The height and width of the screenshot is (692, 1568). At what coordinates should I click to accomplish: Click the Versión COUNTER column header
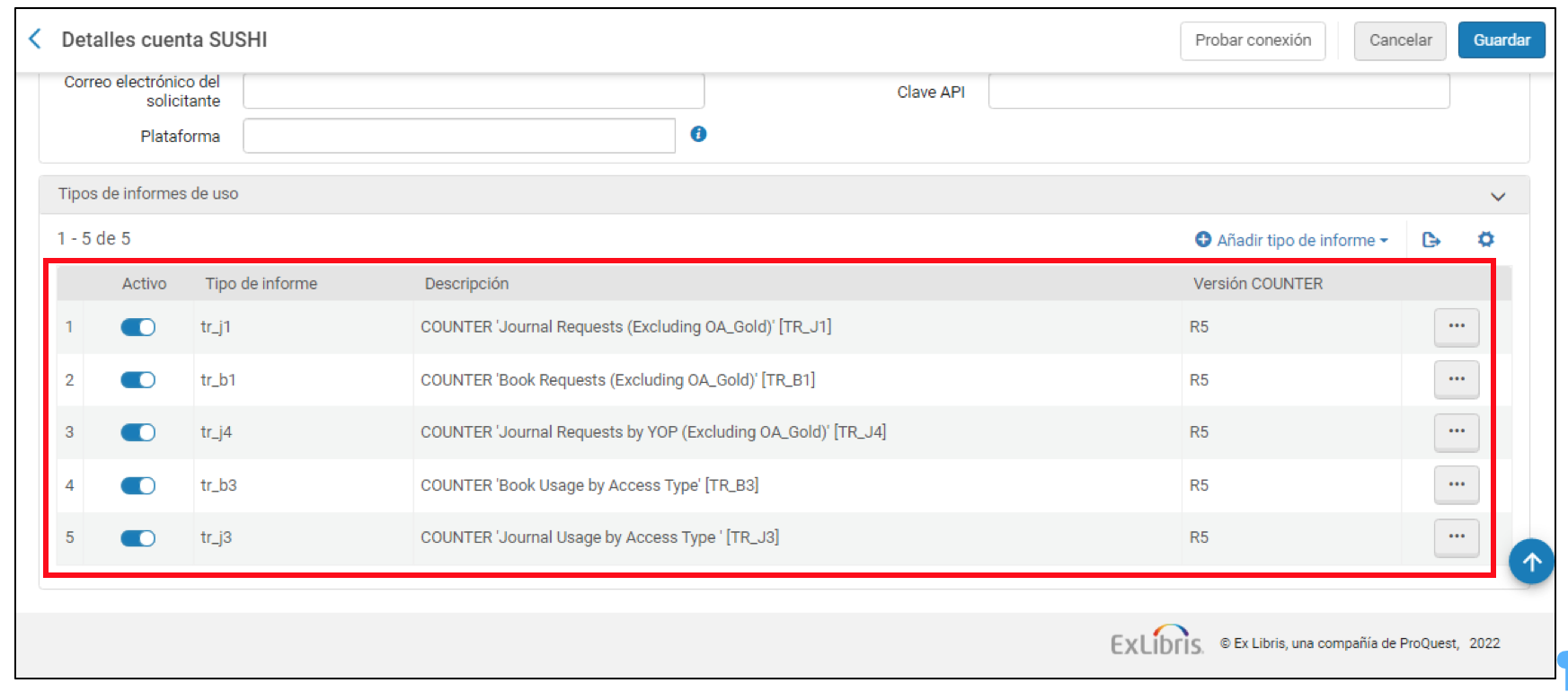pos(1257,284)
